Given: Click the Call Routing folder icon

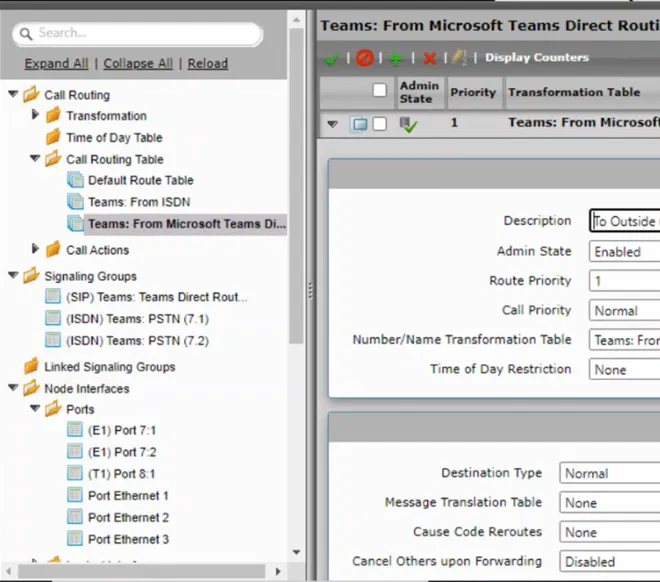Looking at the screenshot, I should [x=30, y=95].
